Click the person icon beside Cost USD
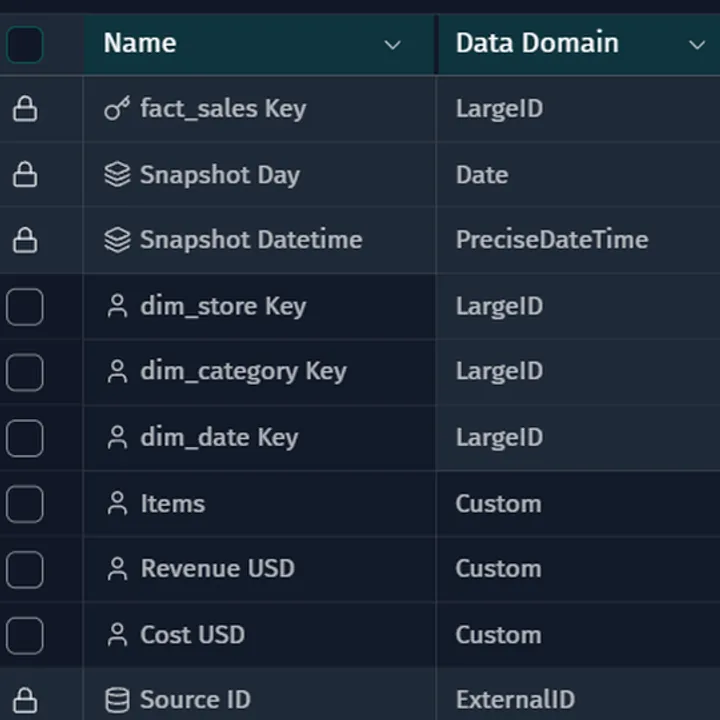Viewport: 720px width, 720px height. pyautogui.click(x=117, y=635)
